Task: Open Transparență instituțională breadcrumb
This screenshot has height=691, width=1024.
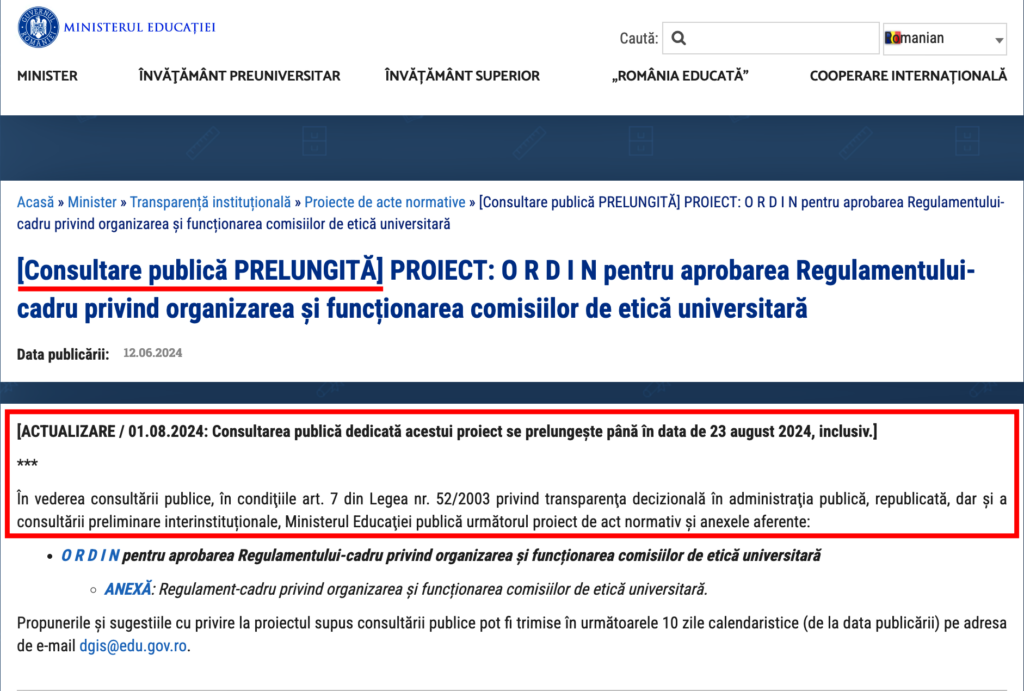Action: pyautogui.click(x=210, y=202)
